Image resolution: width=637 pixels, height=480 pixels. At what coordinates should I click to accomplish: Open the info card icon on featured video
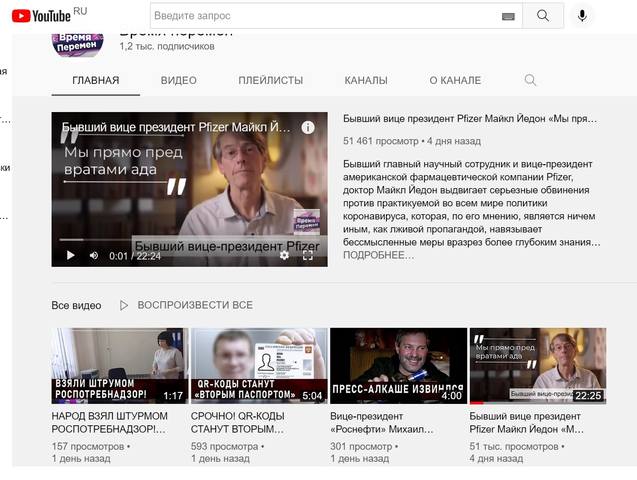(x=308, y=128)
